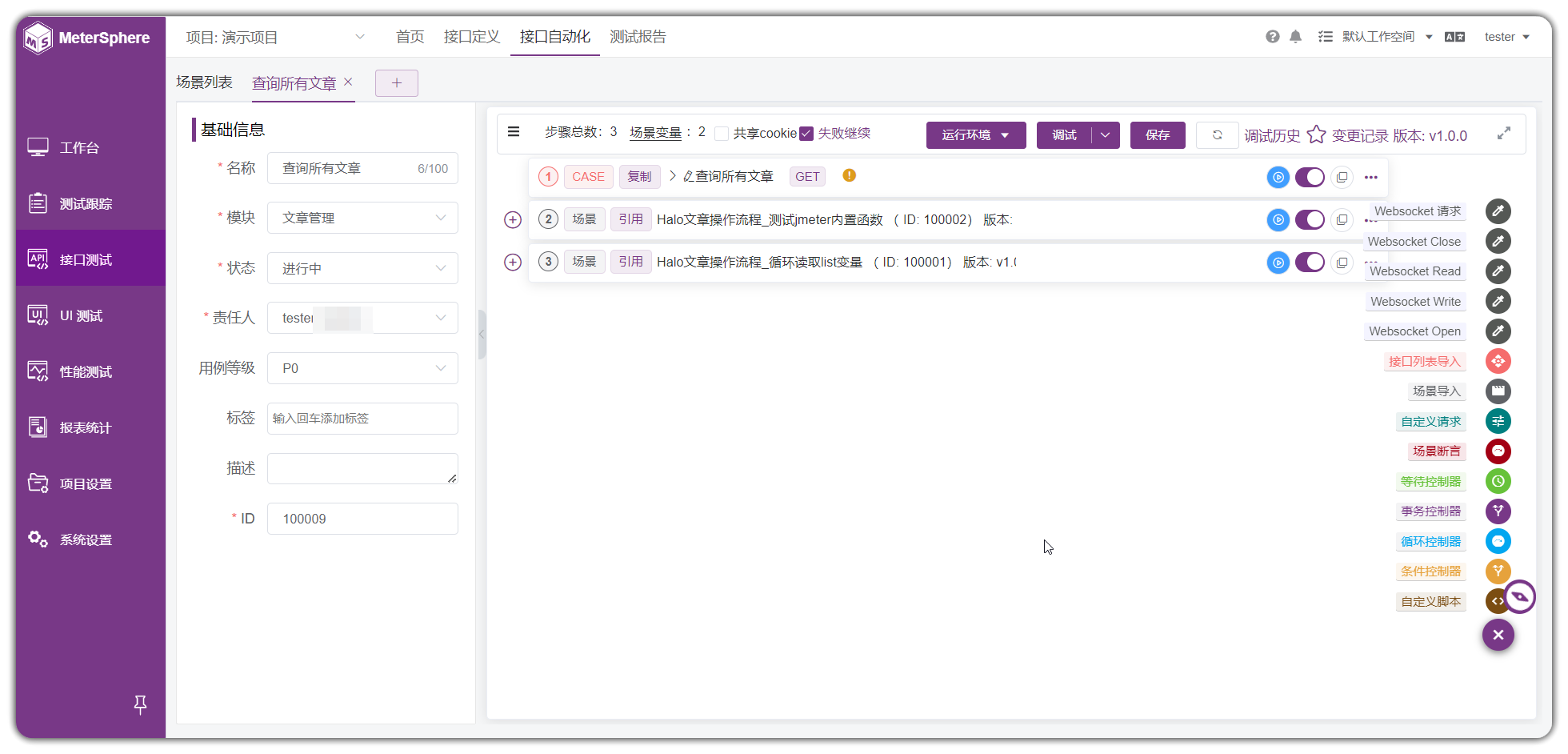
Task: Expand step 2 with its plus icon
Action: tap(513, 219)
